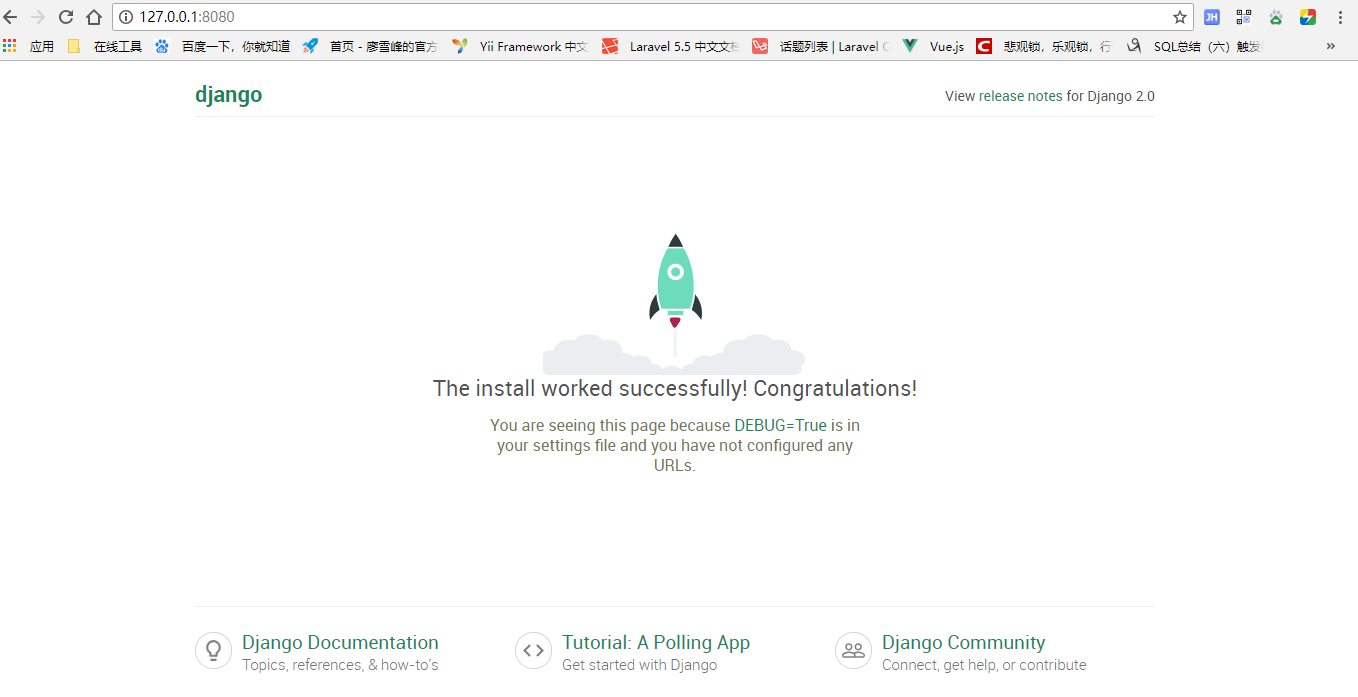Click 'Get started with Django' text
Viewport: 1358px width, 697px height.
(x=639, y=665)
